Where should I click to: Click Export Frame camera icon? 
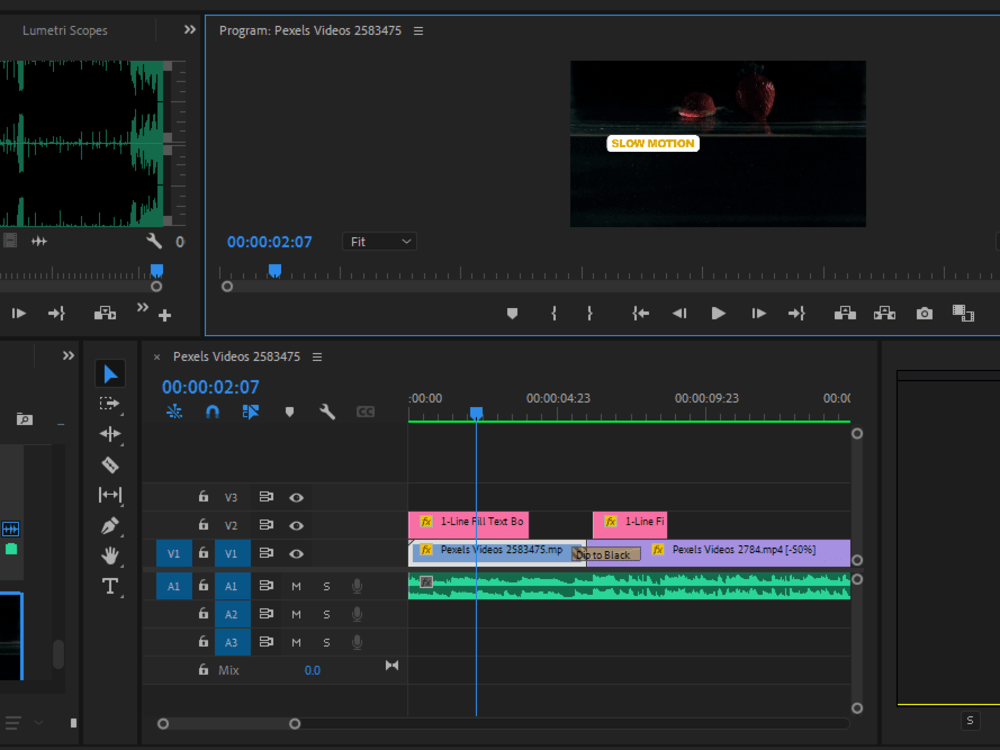924,314
